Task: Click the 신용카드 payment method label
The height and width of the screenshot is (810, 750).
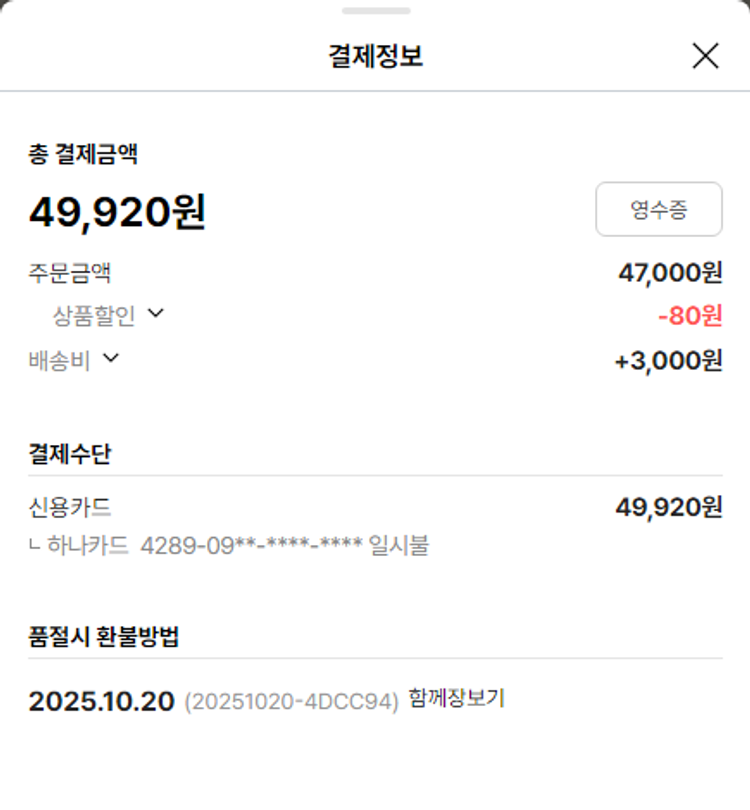Action: tap(70, 507)
